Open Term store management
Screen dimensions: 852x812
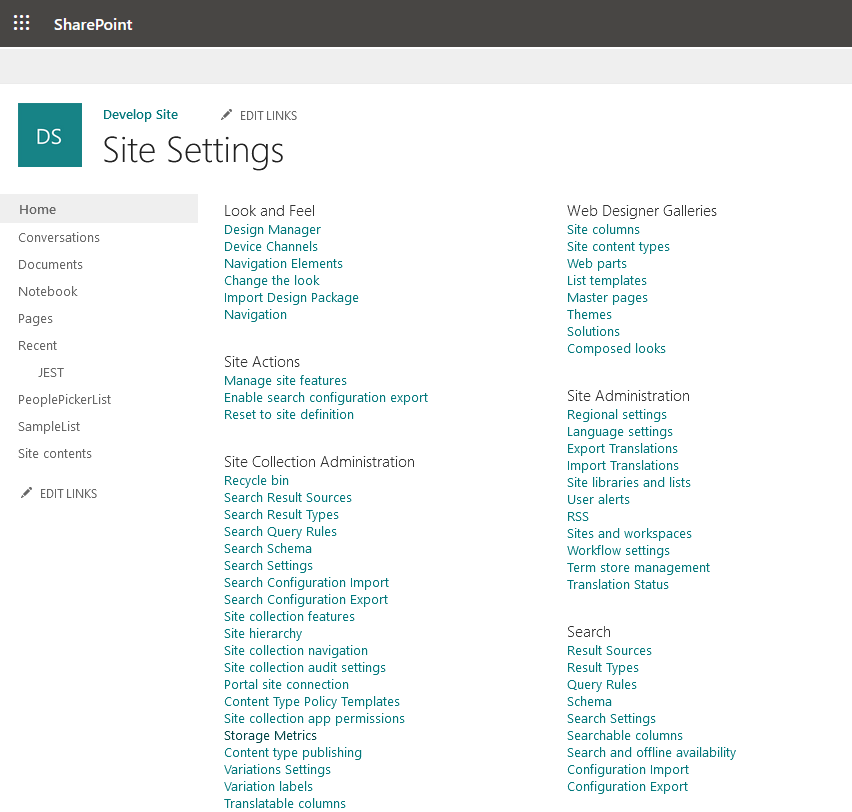tap(638, 568)
